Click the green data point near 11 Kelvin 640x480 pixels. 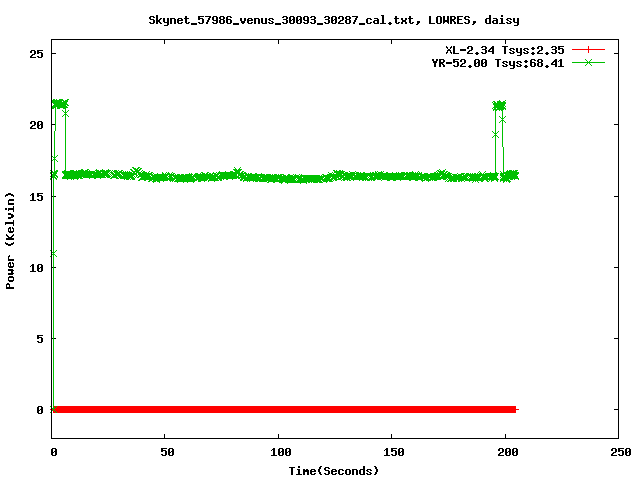(53, 254)
